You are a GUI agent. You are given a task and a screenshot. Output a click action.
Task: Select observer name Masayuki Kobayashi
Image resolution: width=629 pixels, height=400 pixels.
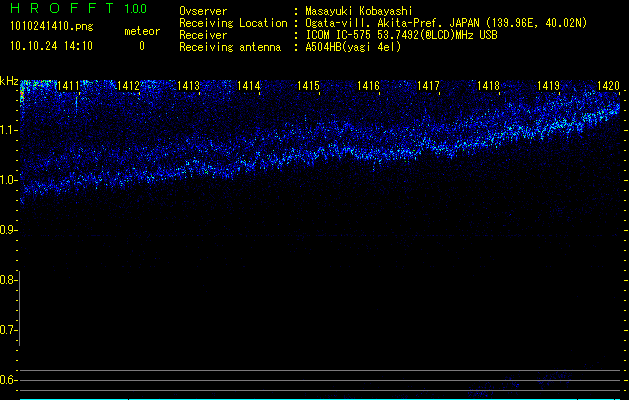[359, 11]
